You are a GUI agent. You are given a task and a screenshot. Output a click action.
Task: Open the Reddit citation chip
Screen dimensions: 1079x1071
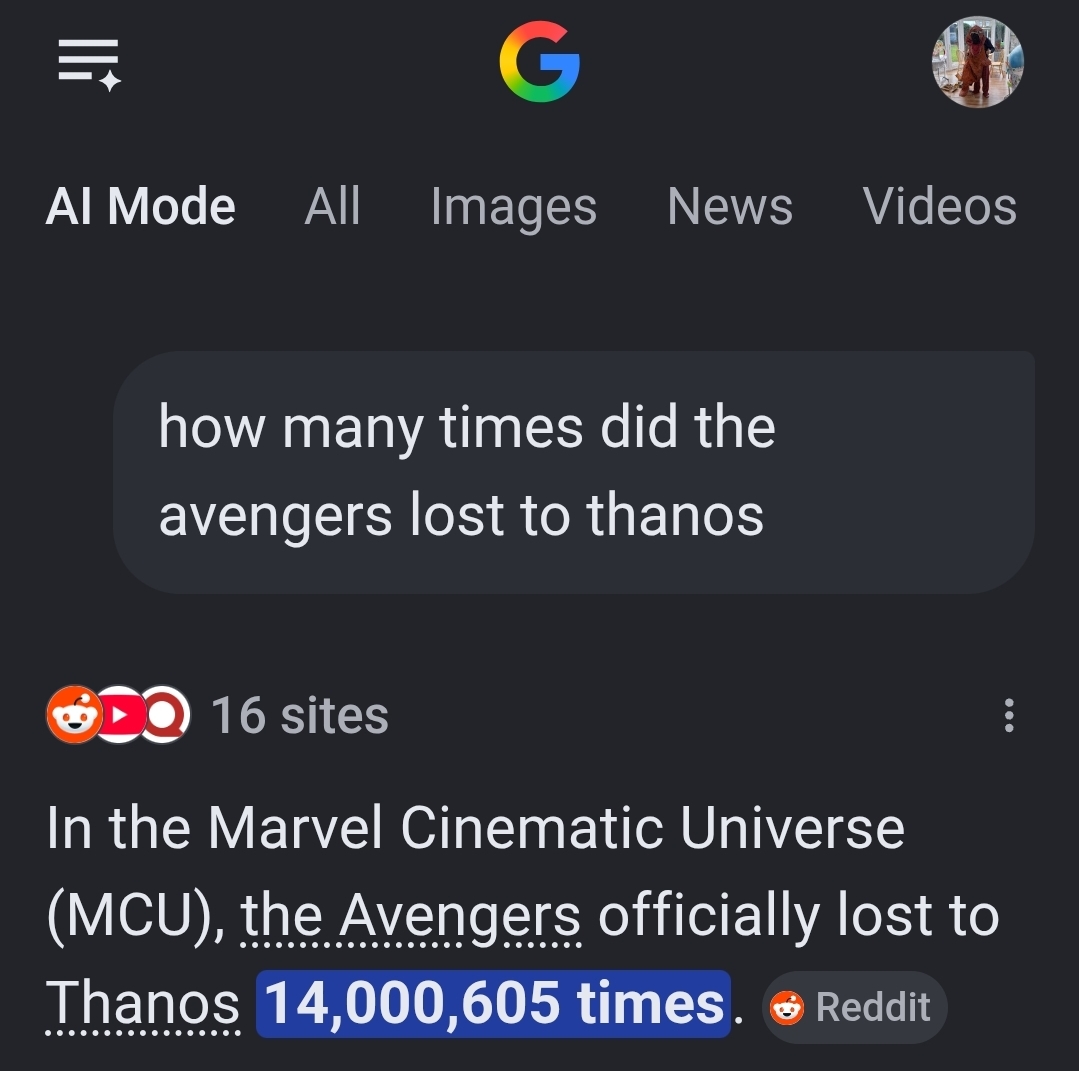click(x=855, y=1007)
